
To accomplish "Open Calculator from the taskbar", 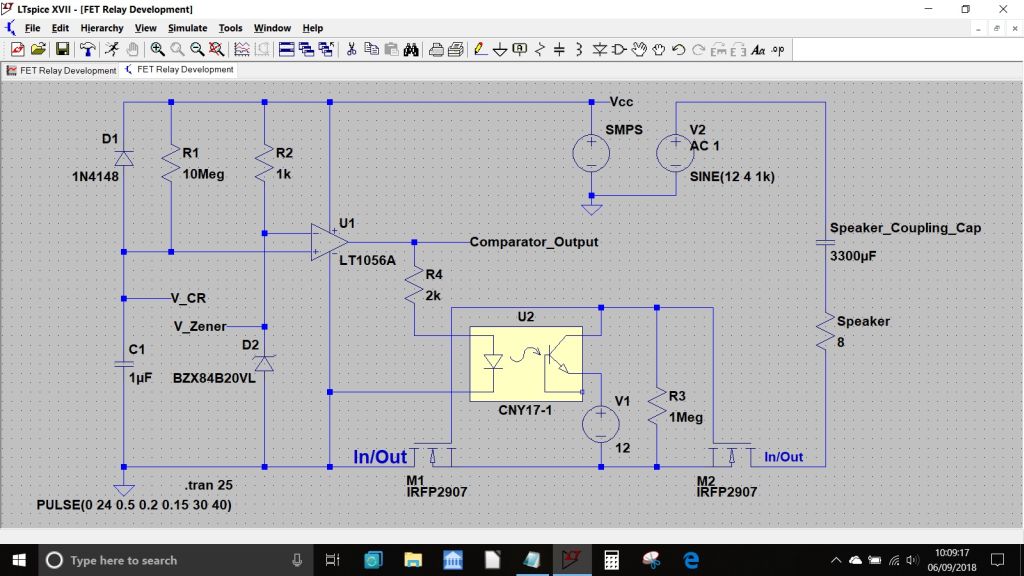I will click(611, 560).
